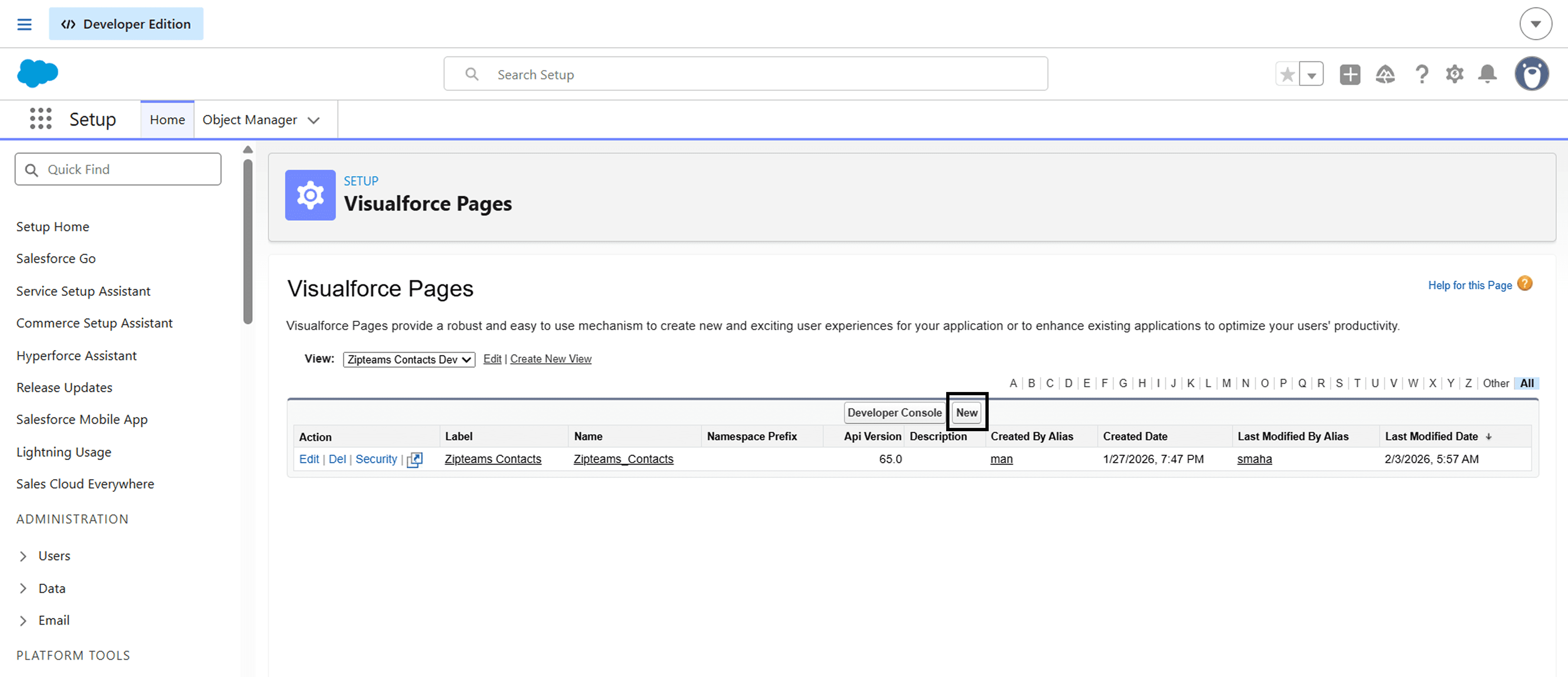Expand the Email tree item
1568x677 pixels.
click(x=23, y=620)
